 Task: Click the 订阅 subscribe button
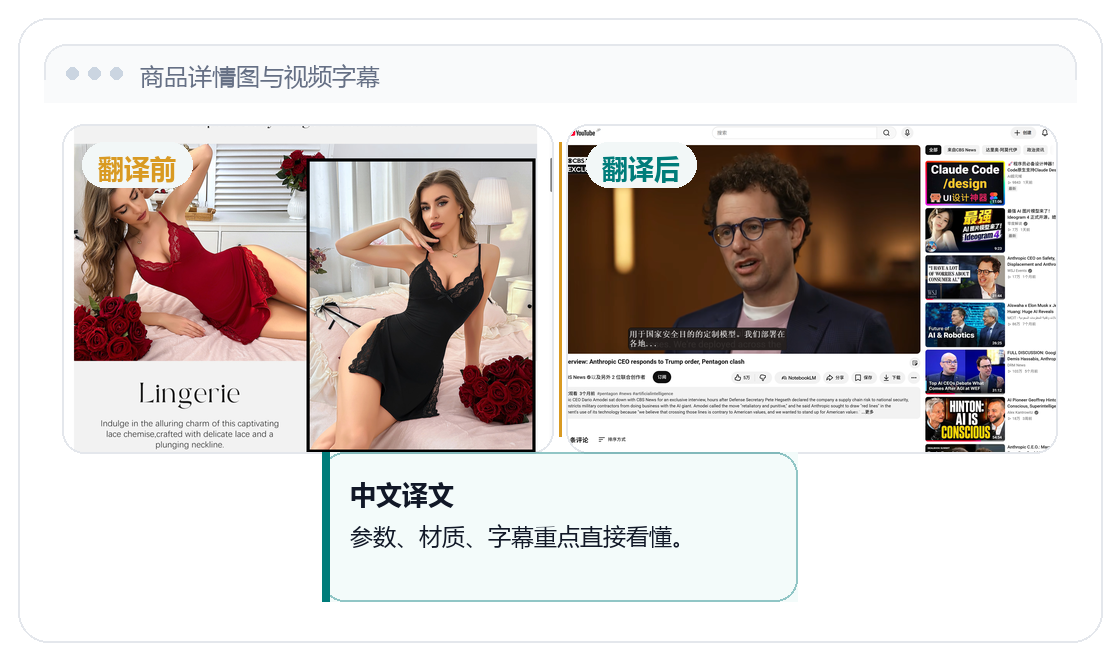click(662, 377)
